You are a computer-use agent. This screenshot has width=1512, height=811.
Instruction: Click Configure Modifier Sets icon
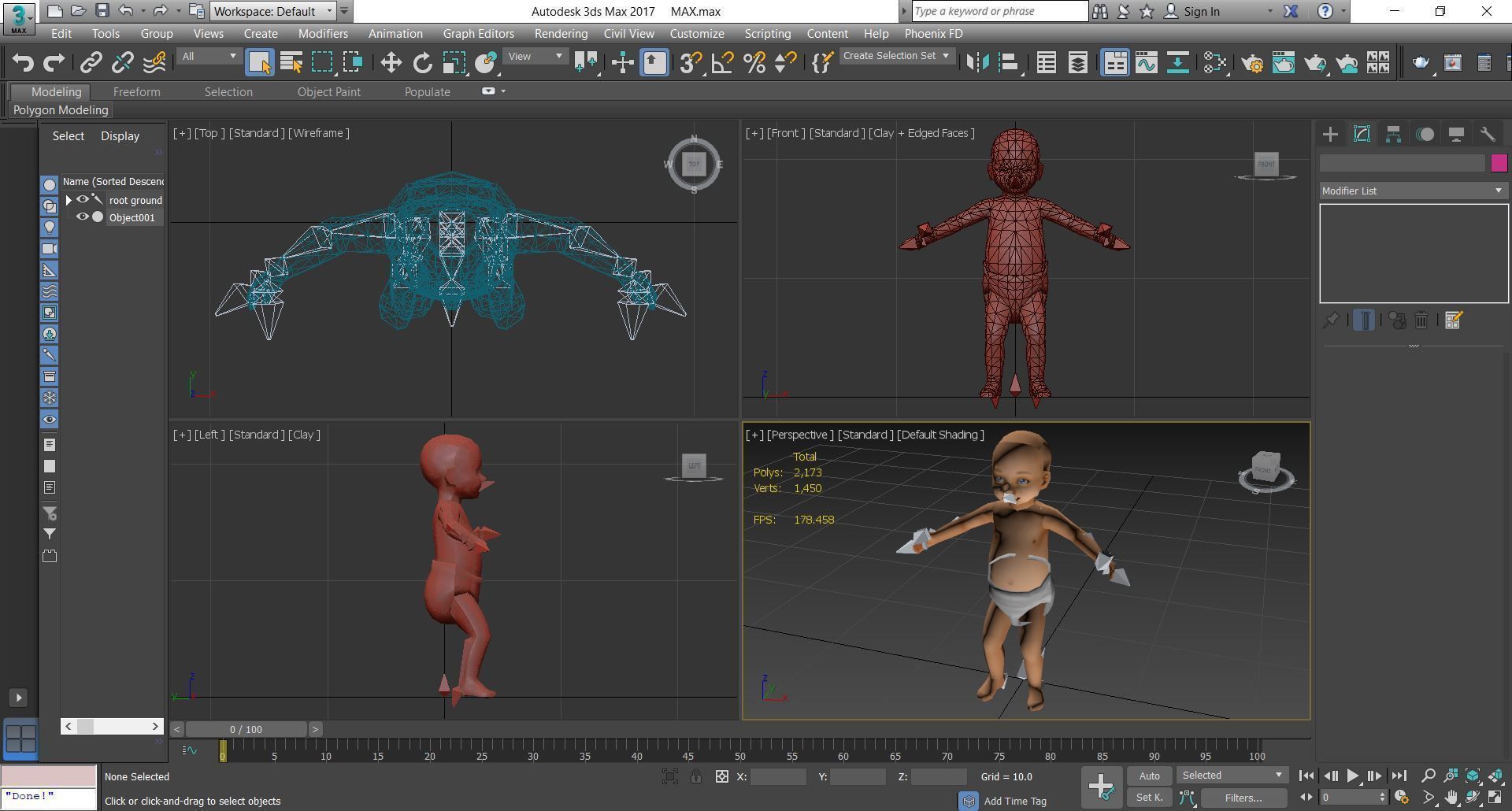click(x=1454, y=320)
